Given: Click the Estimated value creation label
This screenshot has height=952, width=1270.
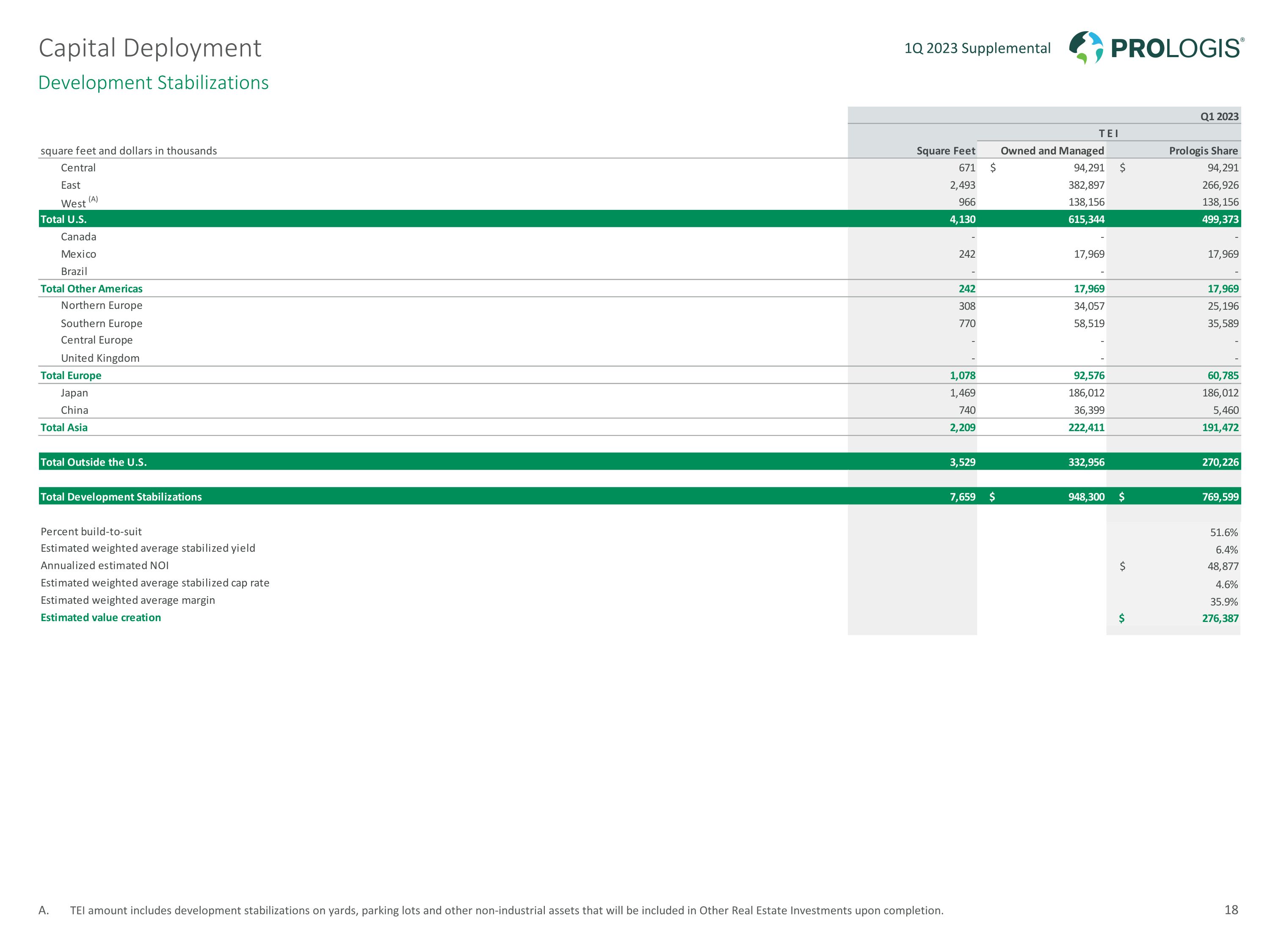Looking at the screenshot, I should click(x=100, y=617).
